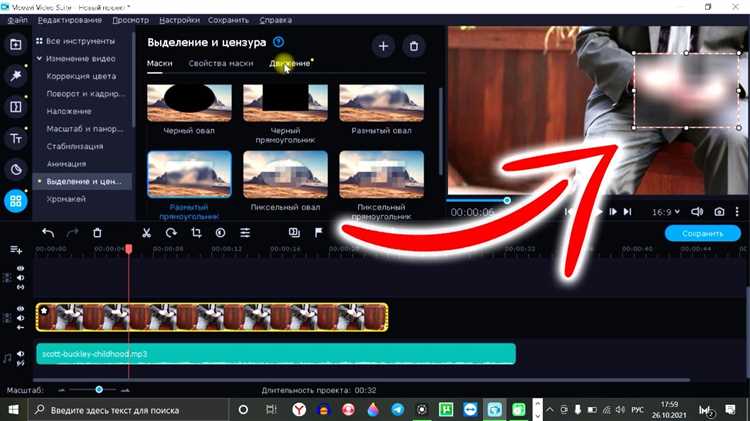Delete the mask using the panel trash icon

414,46
